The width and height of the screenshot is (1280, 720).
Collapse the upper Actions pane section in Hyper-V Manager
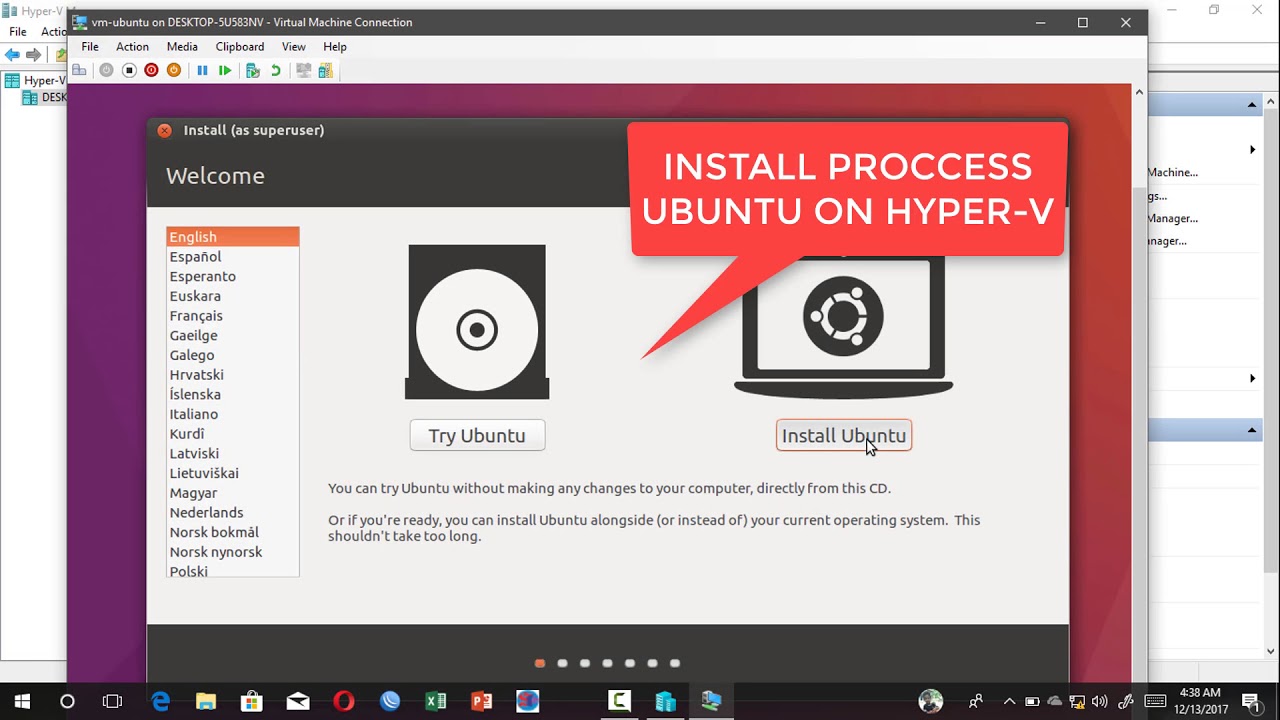pos(1252,105)
